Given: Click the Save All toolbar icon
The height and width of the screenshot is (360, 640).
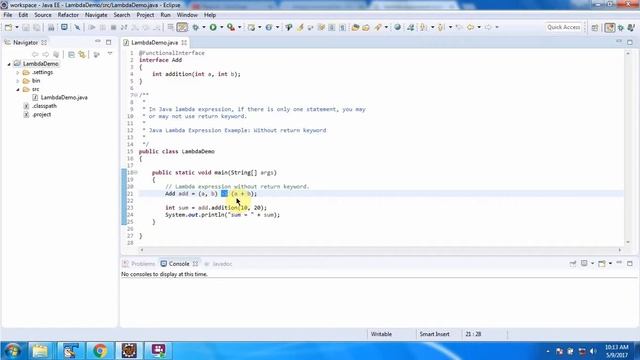Looking at the screenshot, I should tap(37, 27).
